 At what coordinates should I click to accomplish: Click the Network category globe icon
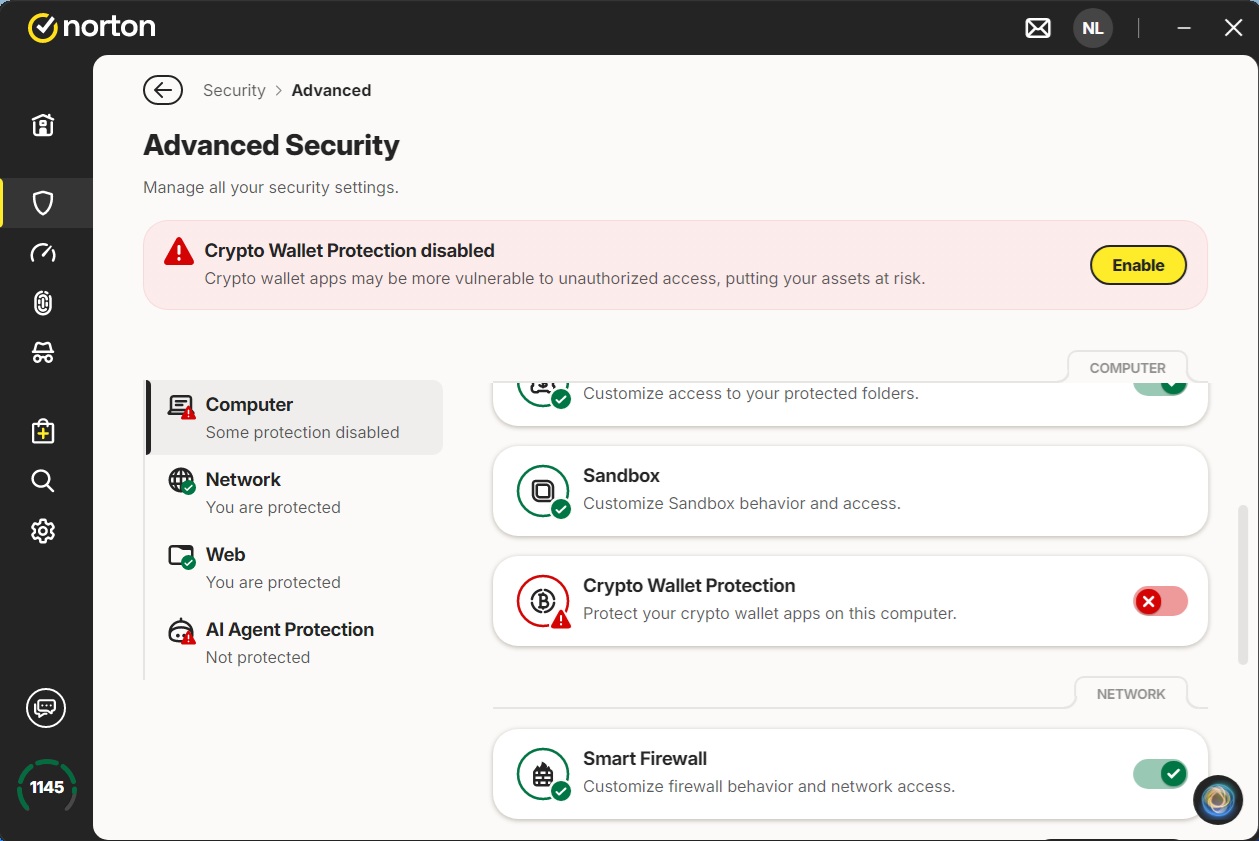pyautogui.click(x=181, y=481)
